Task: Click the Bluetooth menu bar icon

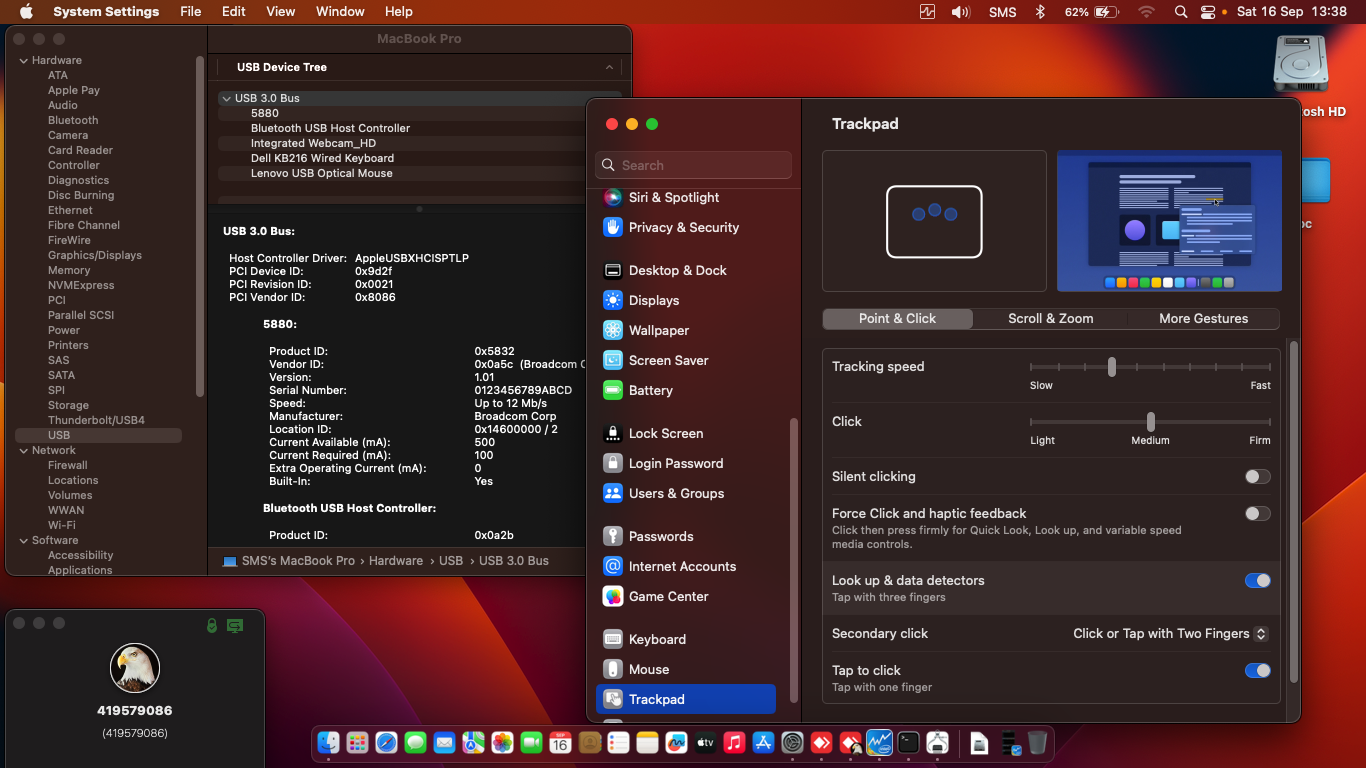Action: tap(1040, 12)
